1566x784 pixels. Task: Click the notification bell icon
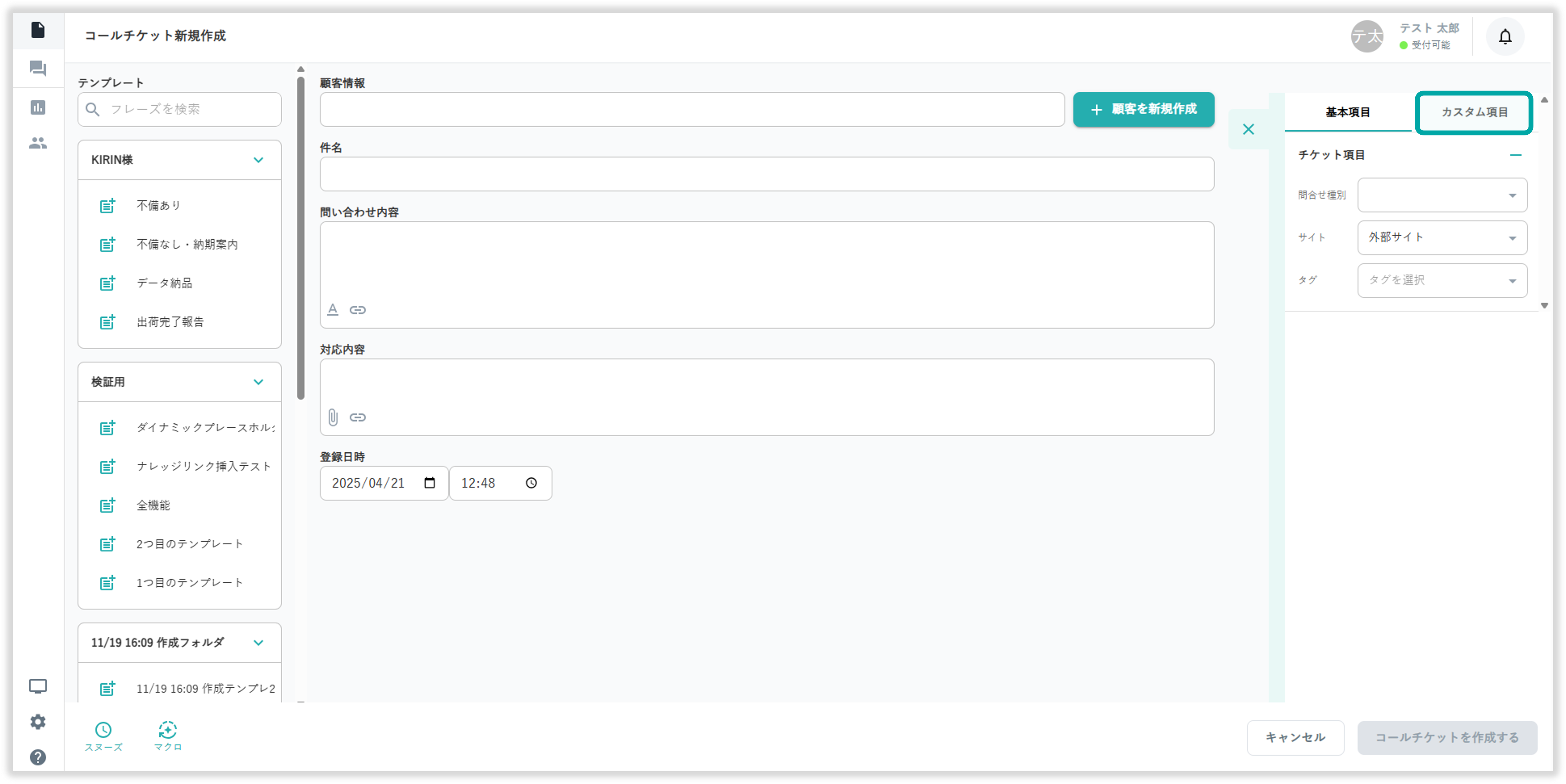[x=1505, y=36]
